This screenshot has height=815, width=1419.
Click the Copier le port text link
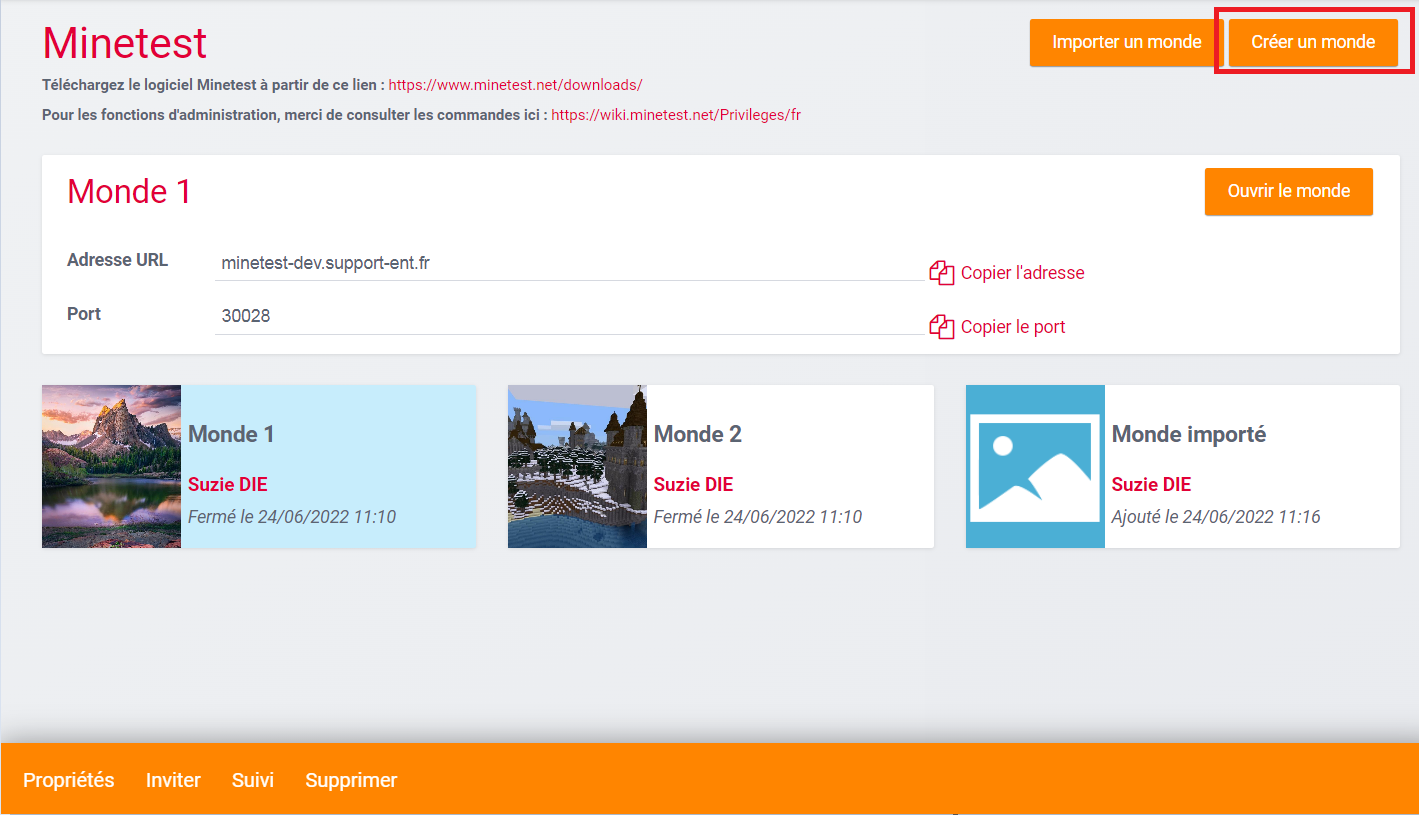tap(1013, 327)
